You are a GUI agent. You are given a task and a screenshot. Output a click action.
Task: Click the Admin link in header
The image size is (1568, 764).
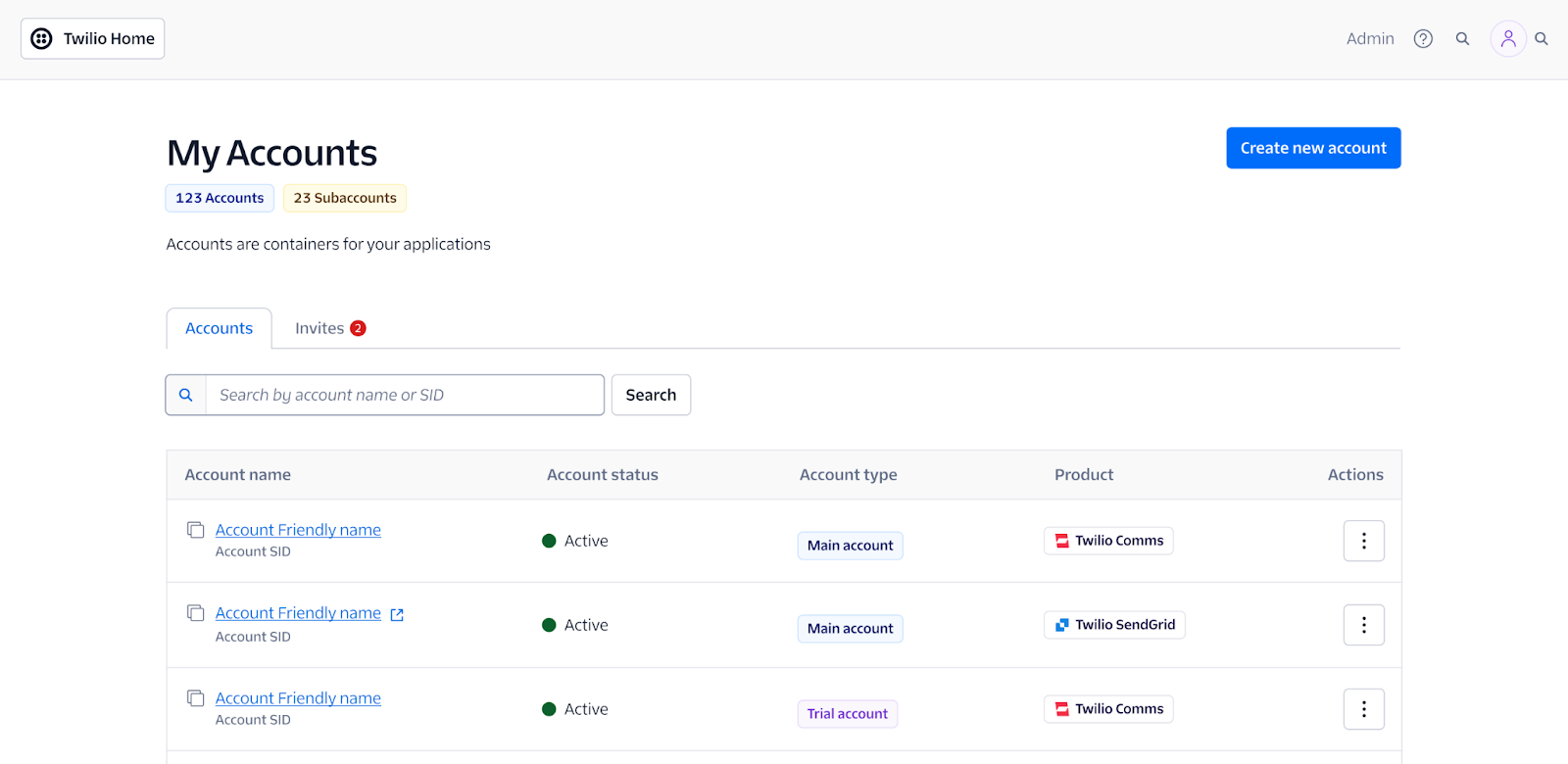click(x=1370, y=39)
